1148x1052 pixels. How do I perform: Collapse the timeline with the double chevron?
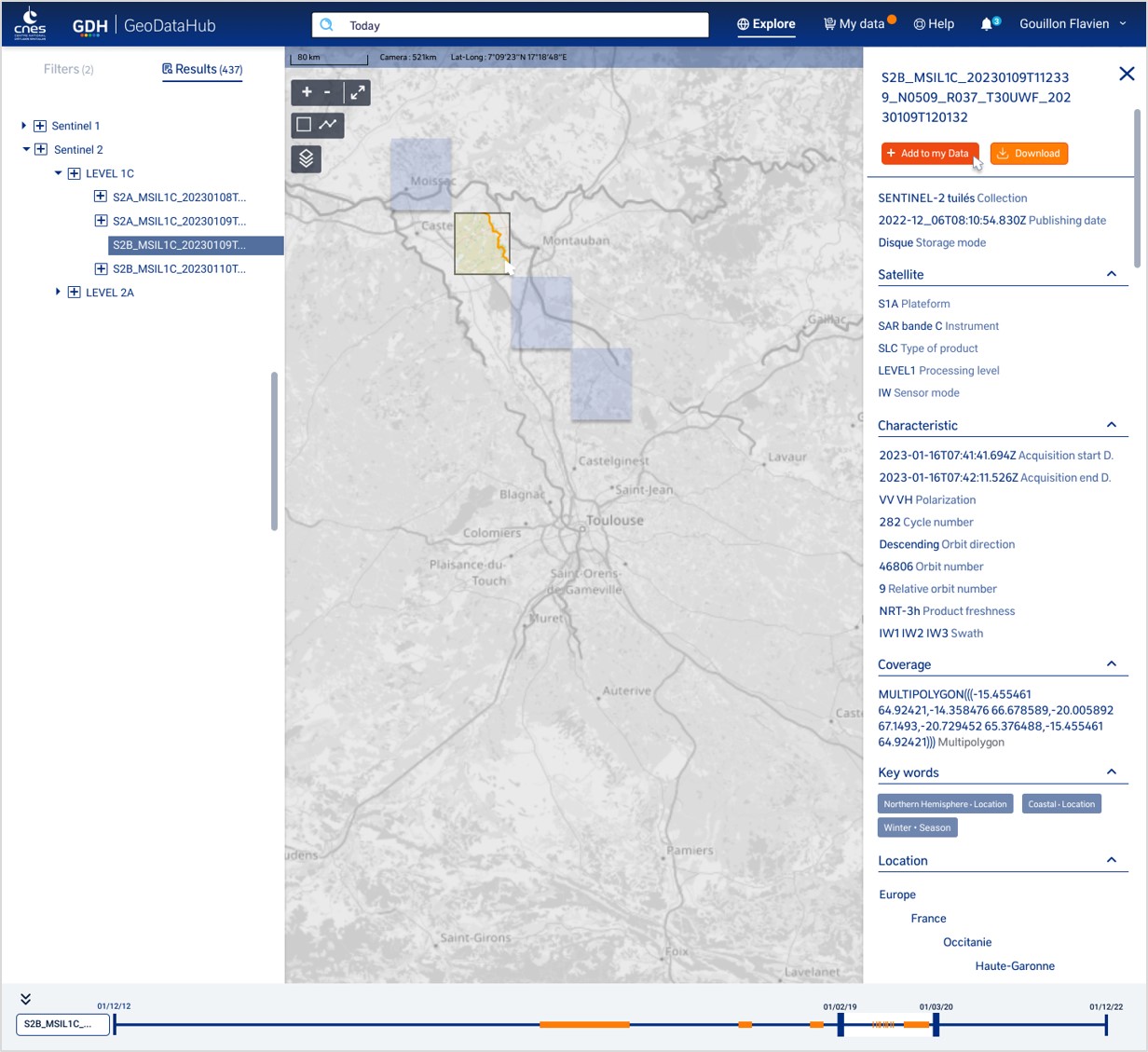(x=25, y=998)
